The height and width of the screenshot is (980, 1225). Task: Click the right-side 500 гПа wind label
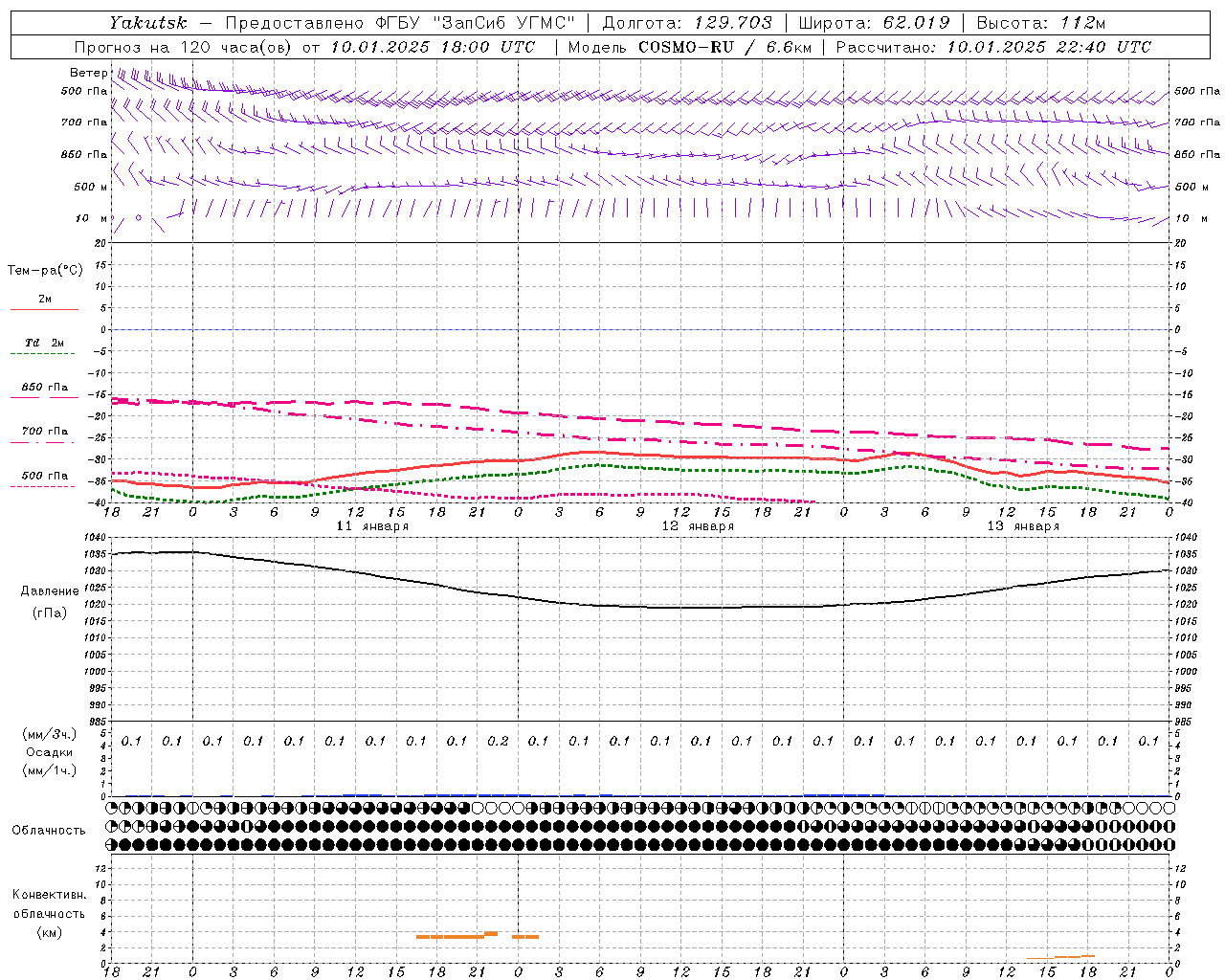click(x=1197, y=91)
